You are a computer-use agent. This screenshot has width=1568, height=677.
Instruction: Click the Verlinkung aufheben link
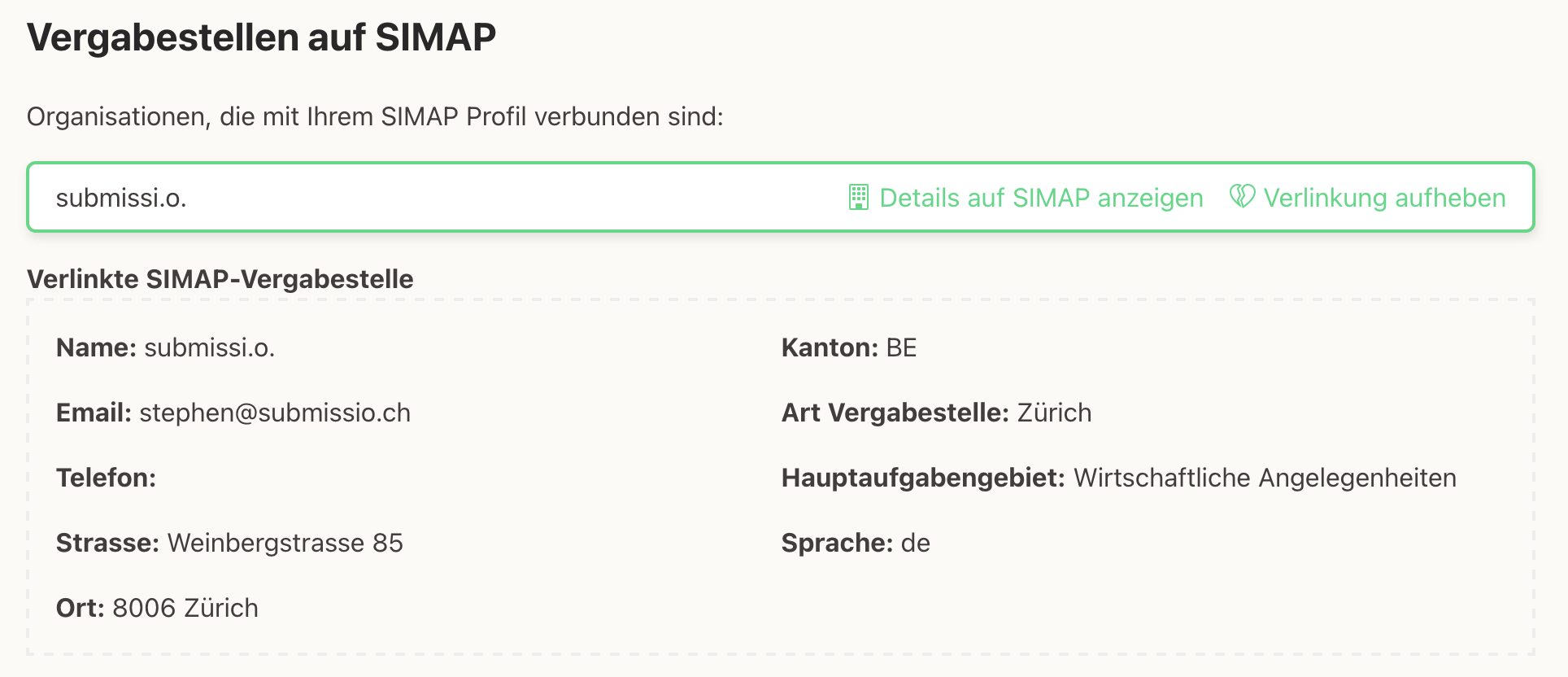click(1384, 198)
